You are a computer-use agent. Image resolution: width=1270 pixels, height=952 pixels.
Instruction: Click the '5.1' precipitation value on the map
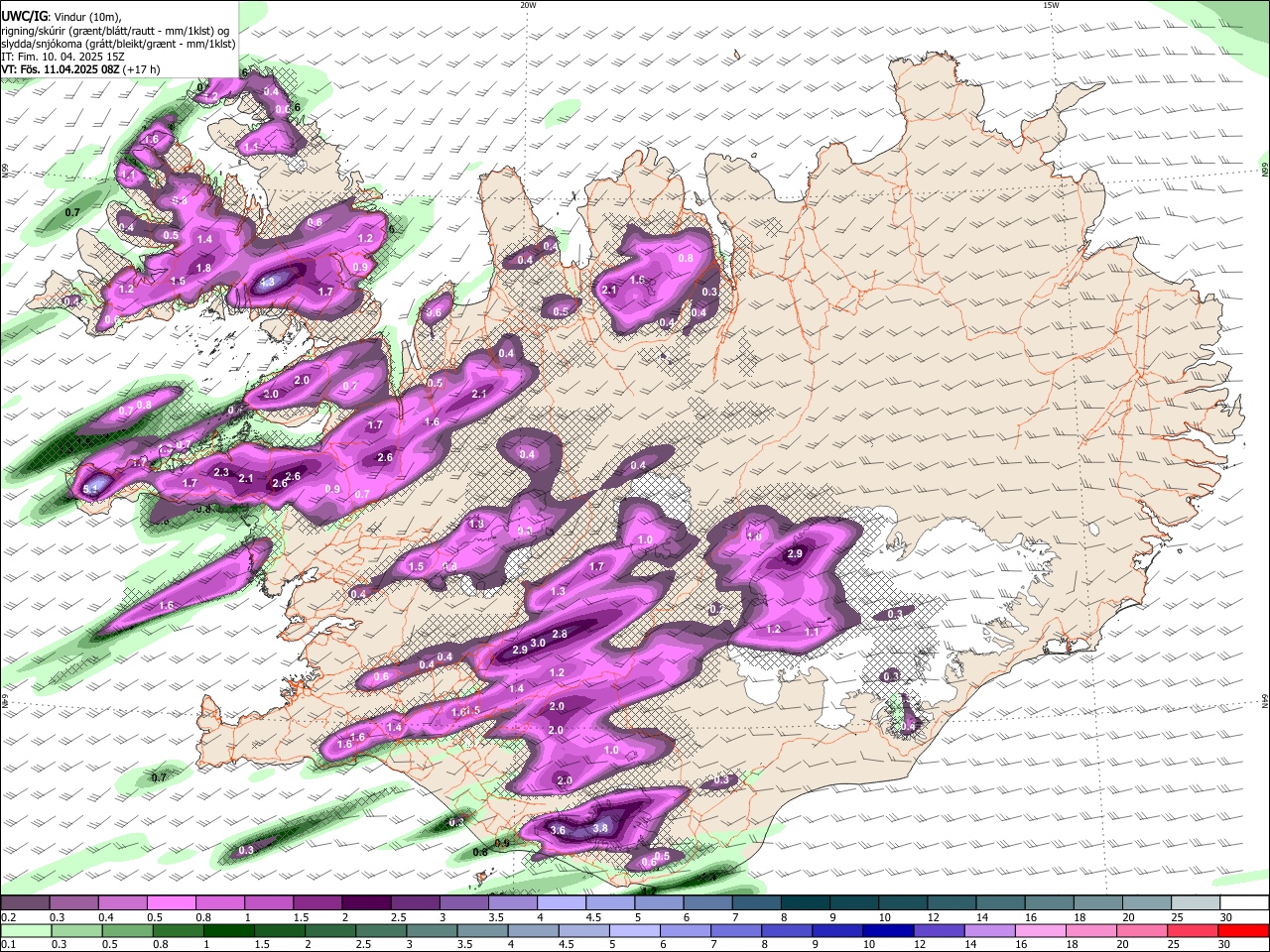click(90, 488)
